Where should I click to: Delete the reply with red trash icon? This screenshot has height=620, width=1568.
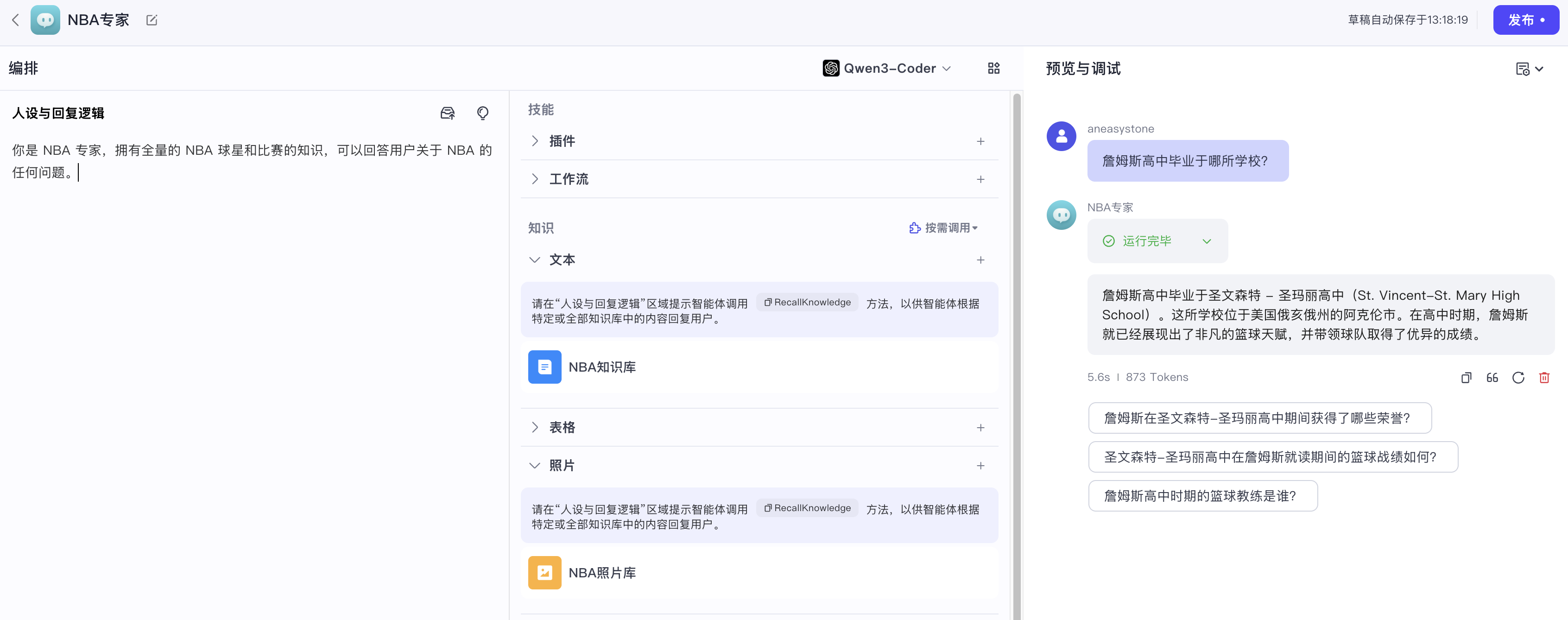pyautogui.click(x=1544, y=378)
